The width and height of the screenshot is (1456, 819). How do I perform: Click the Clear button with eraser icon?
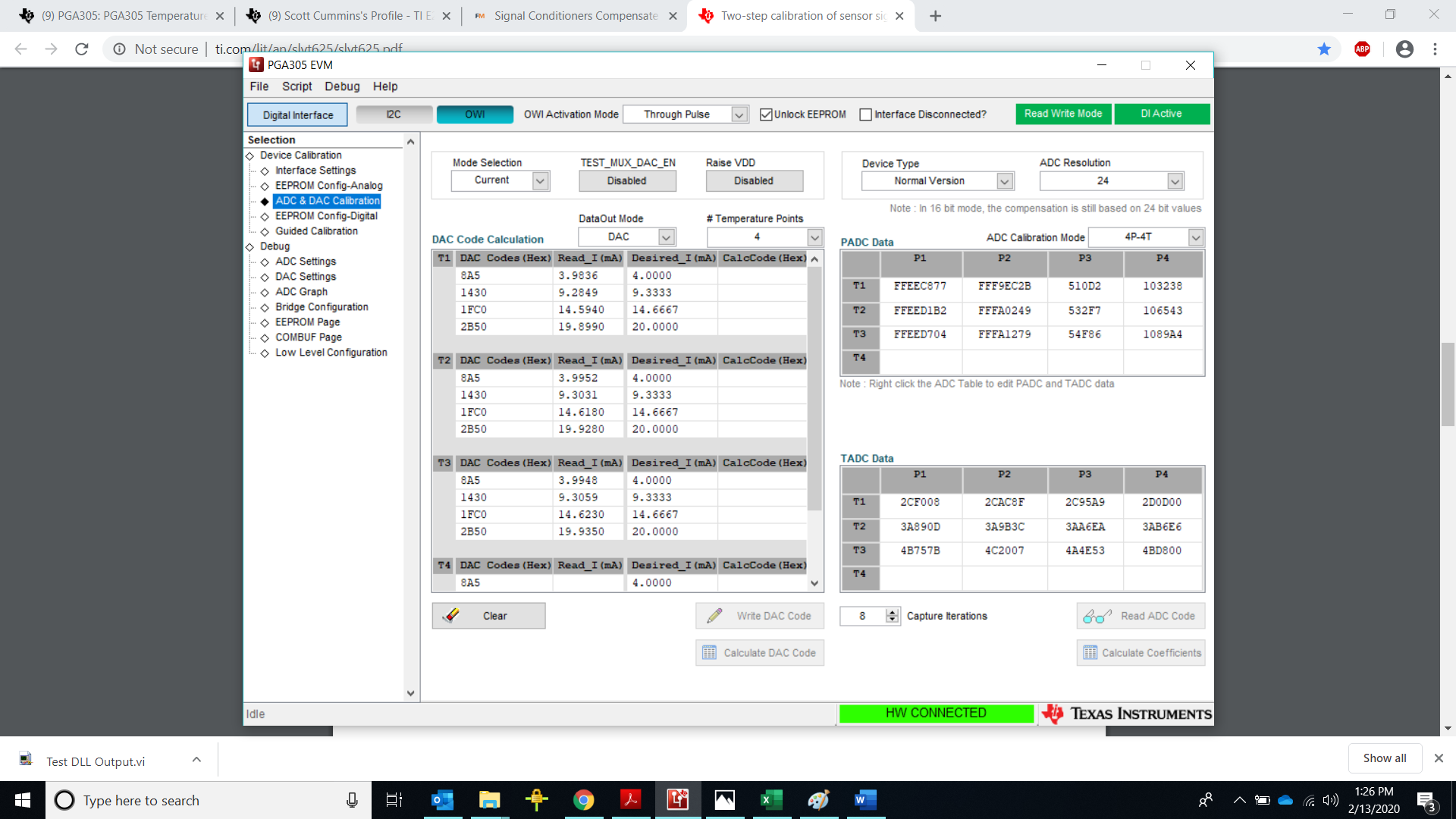point(488,616)
